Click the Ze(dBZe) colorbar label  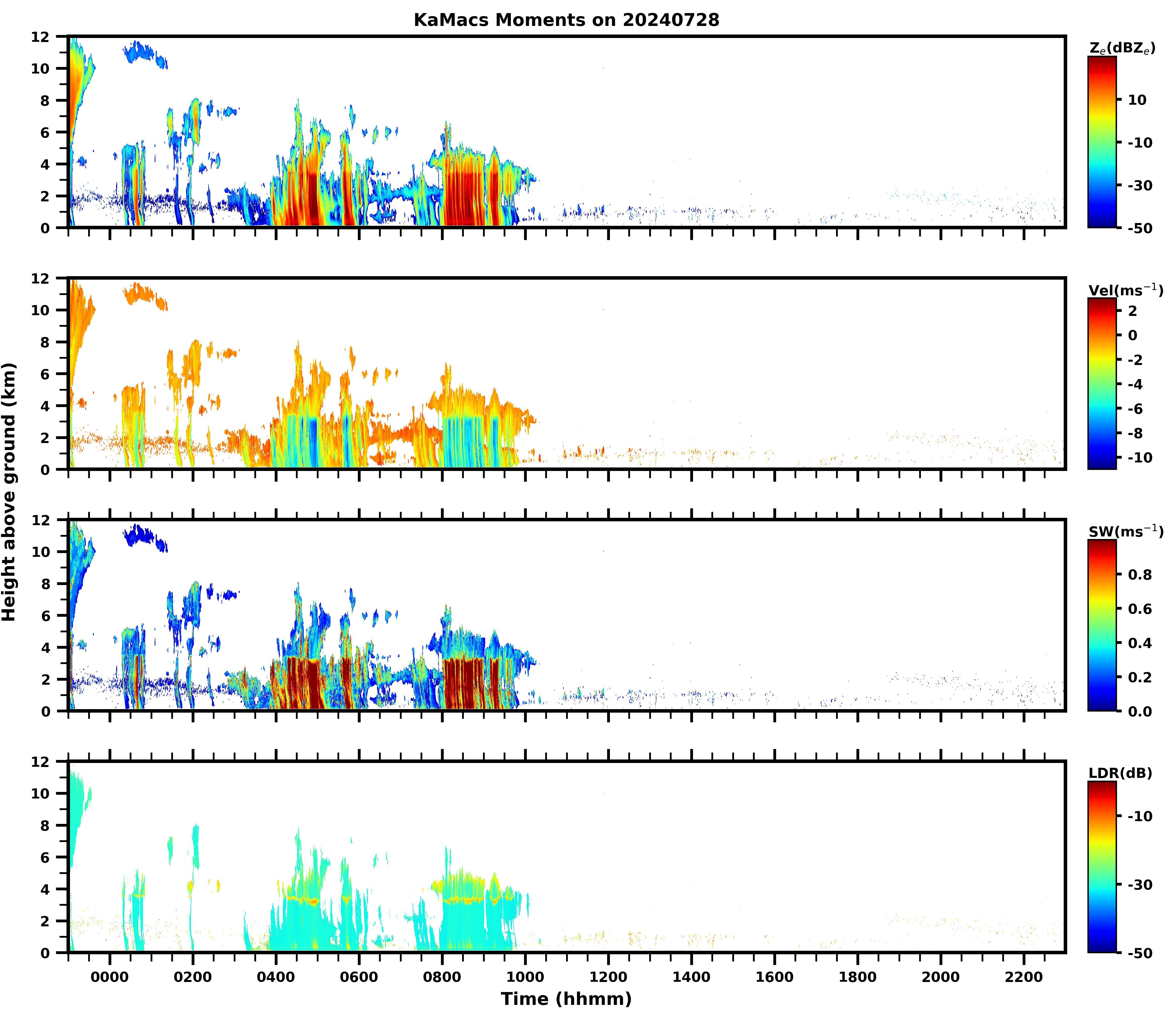[x=1122, y=48]
